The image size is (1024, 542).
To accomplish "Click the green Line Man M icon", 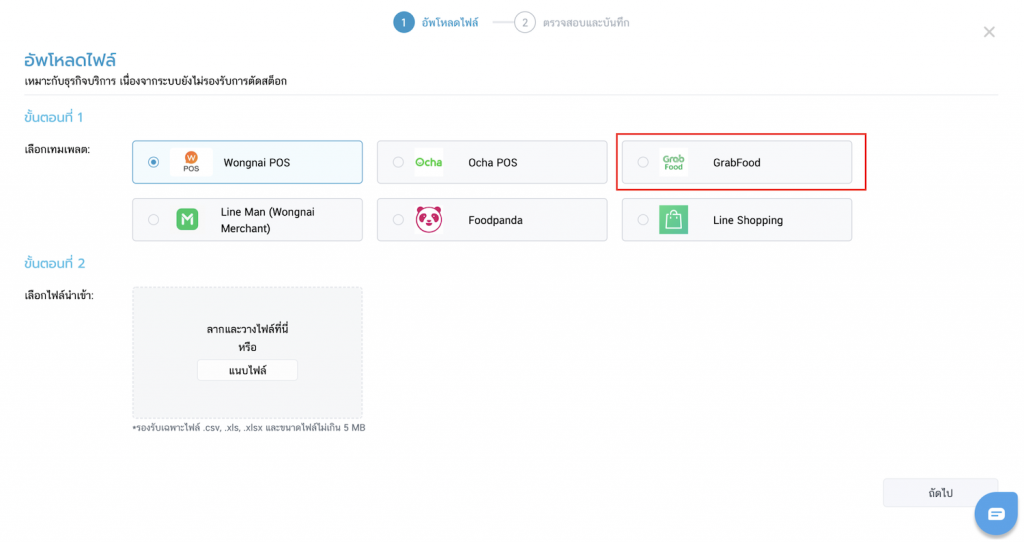I will coord(187,219).
